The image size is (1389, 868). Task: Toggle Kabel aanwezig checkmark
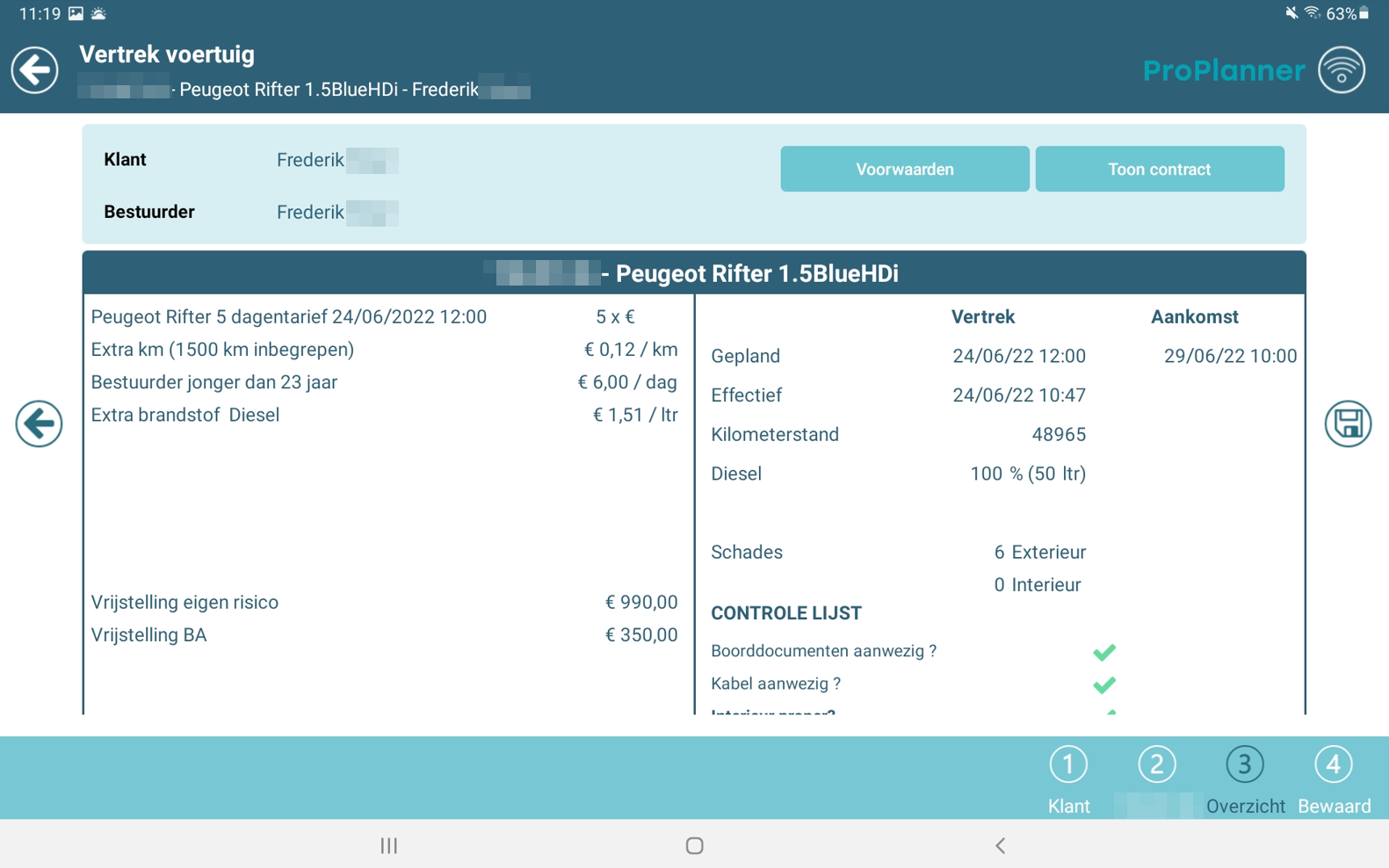tap(1104, 684)
